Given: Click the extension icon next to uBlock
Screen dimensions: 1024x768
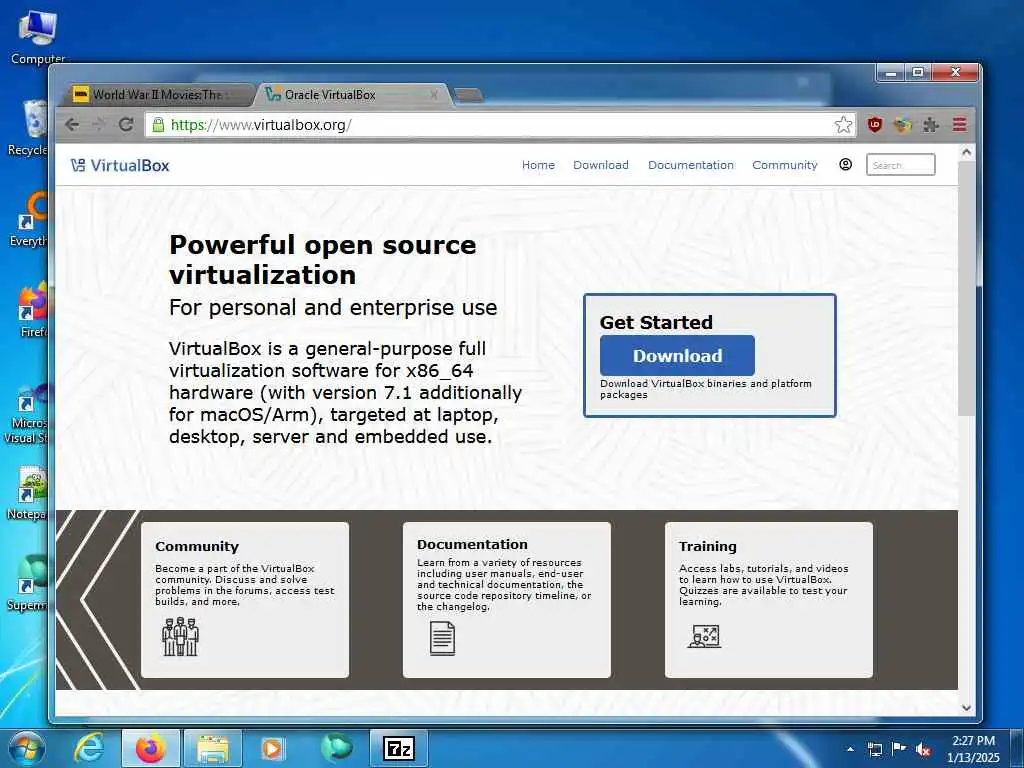Looking at the screenshot, I should [903, 124].
